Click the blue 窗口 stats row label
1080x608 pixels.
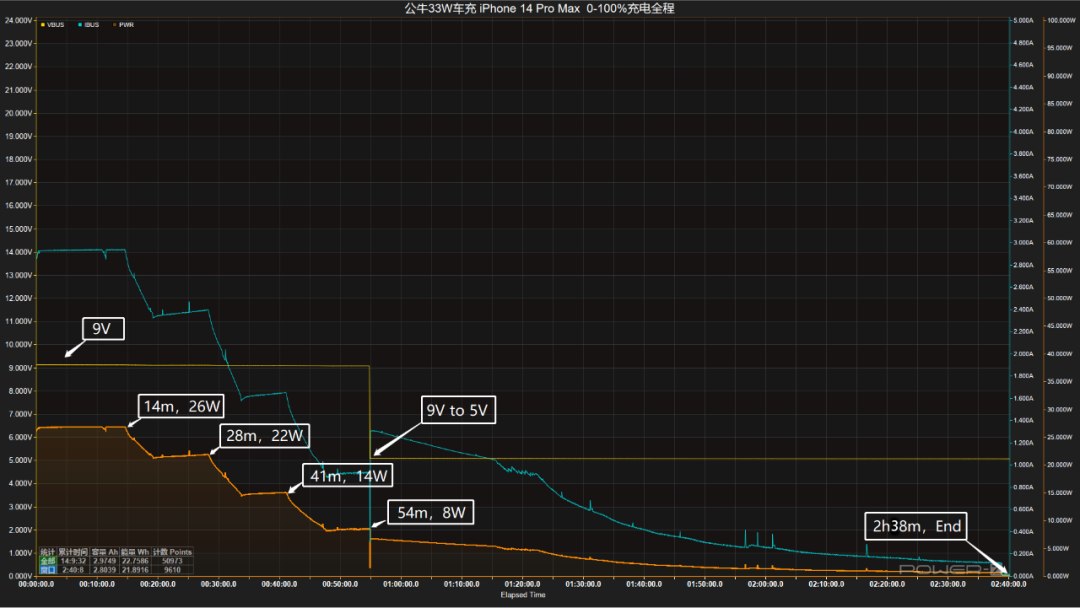coord(47,569)
